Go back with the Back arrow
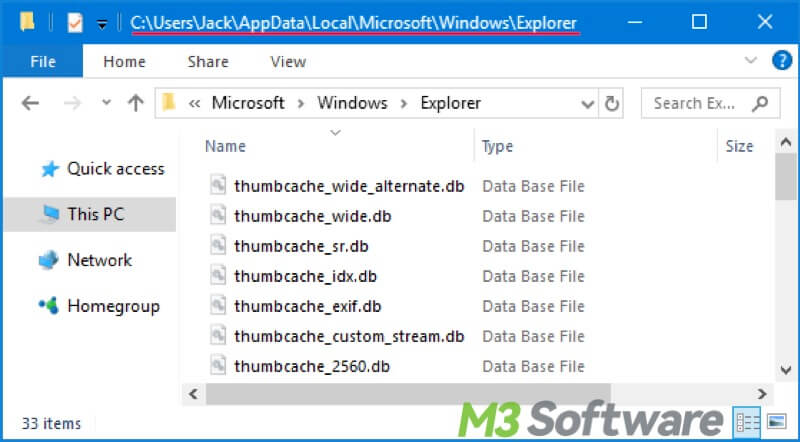The height and width of the screenshot is (442, 800). [x=30, y=103]
